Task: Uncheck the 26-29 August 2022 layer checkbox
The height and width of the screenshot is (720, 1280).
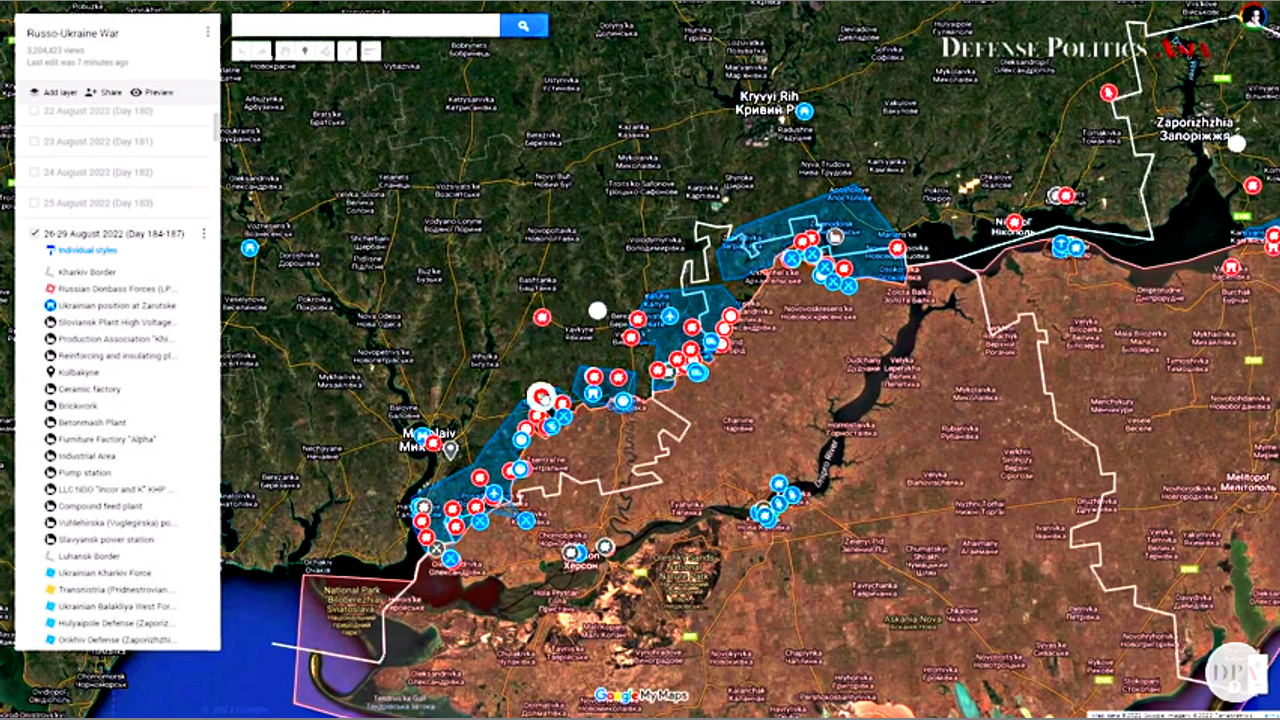Action: tap(35, 234)
